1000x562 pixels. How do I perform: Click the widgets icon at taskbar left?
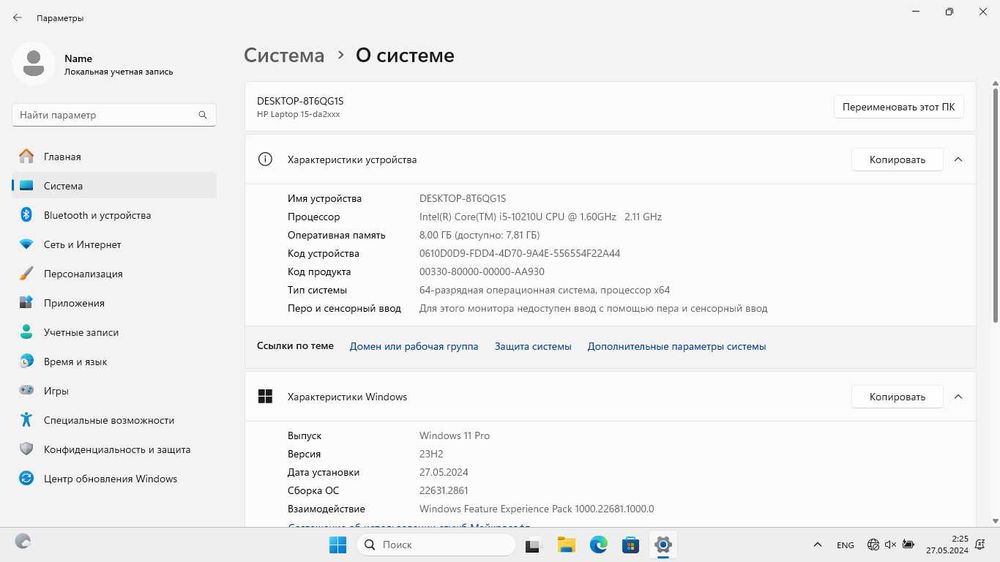23,542
